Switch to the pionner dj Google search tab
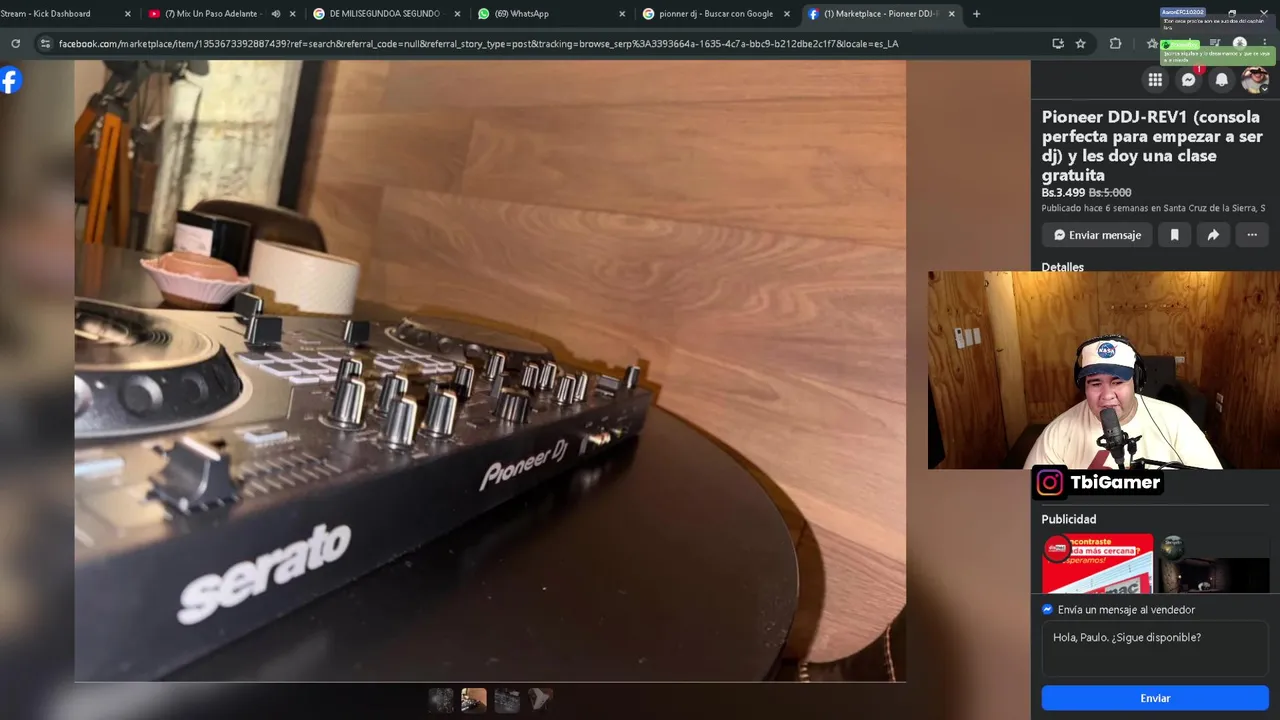Image resolution: width=1280 pixels, height=720 pixels. tap(715, 14)
